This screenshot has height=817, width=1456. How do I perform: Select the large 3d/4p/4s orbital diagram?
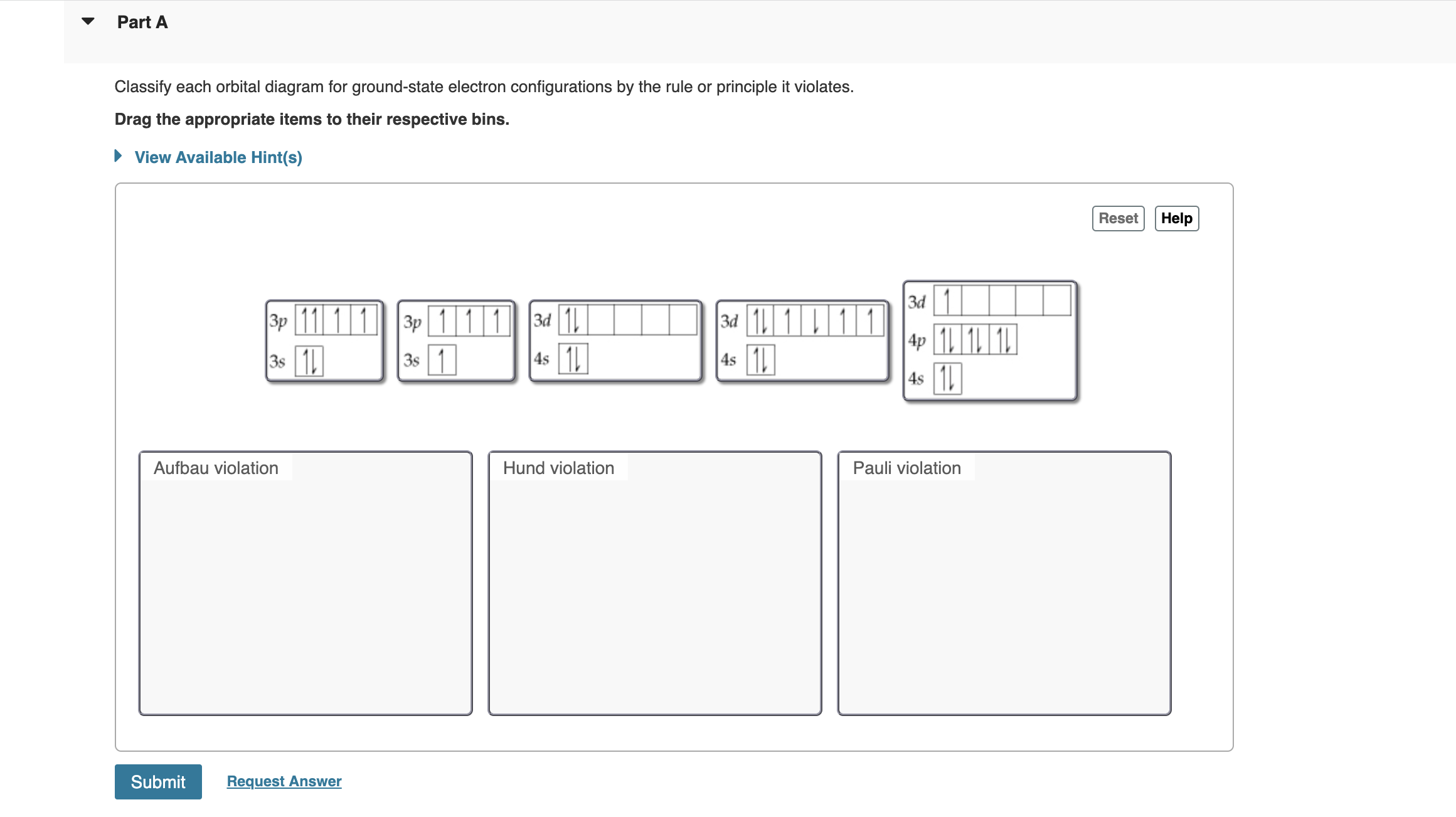[x=990, y=342]
